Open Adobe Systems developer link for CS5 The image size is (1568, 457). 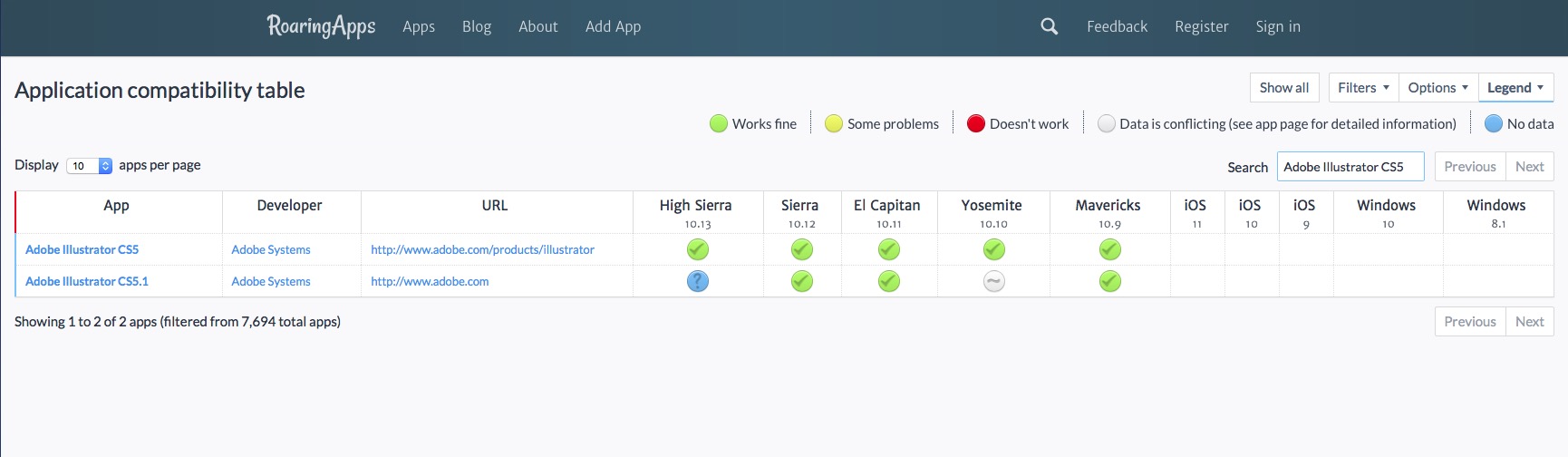point(271,249)
